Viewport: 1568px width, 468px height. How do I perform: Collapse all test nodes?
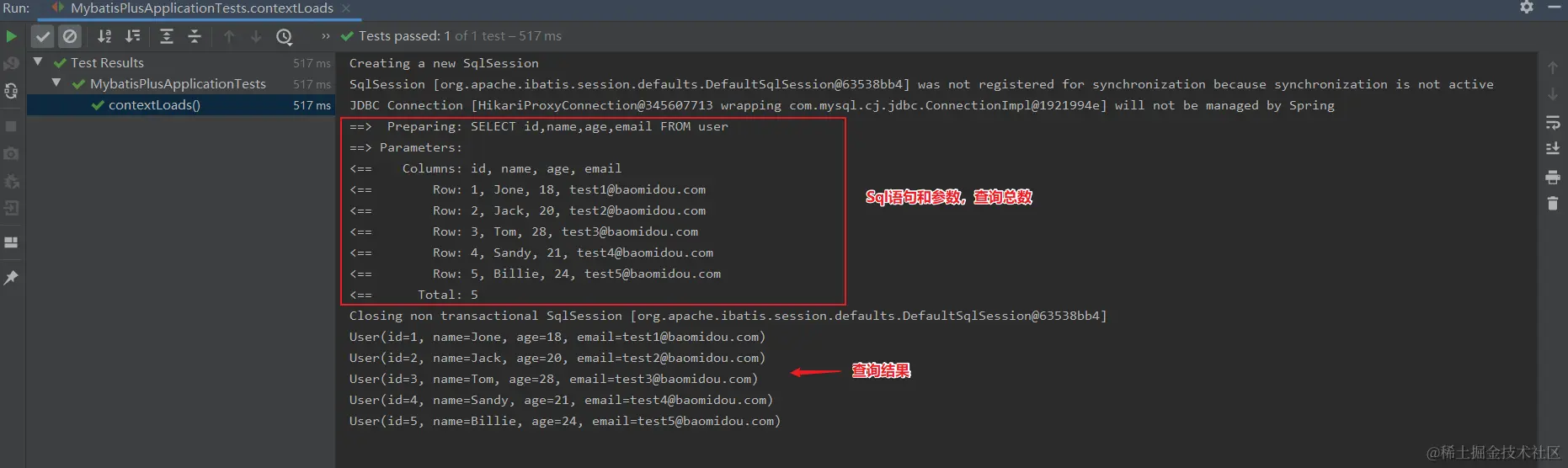tap(195, 36)
